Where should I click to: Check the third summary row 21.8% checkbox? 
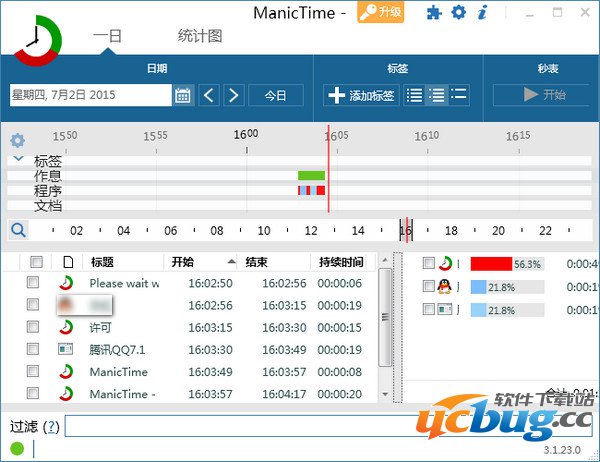429,309
